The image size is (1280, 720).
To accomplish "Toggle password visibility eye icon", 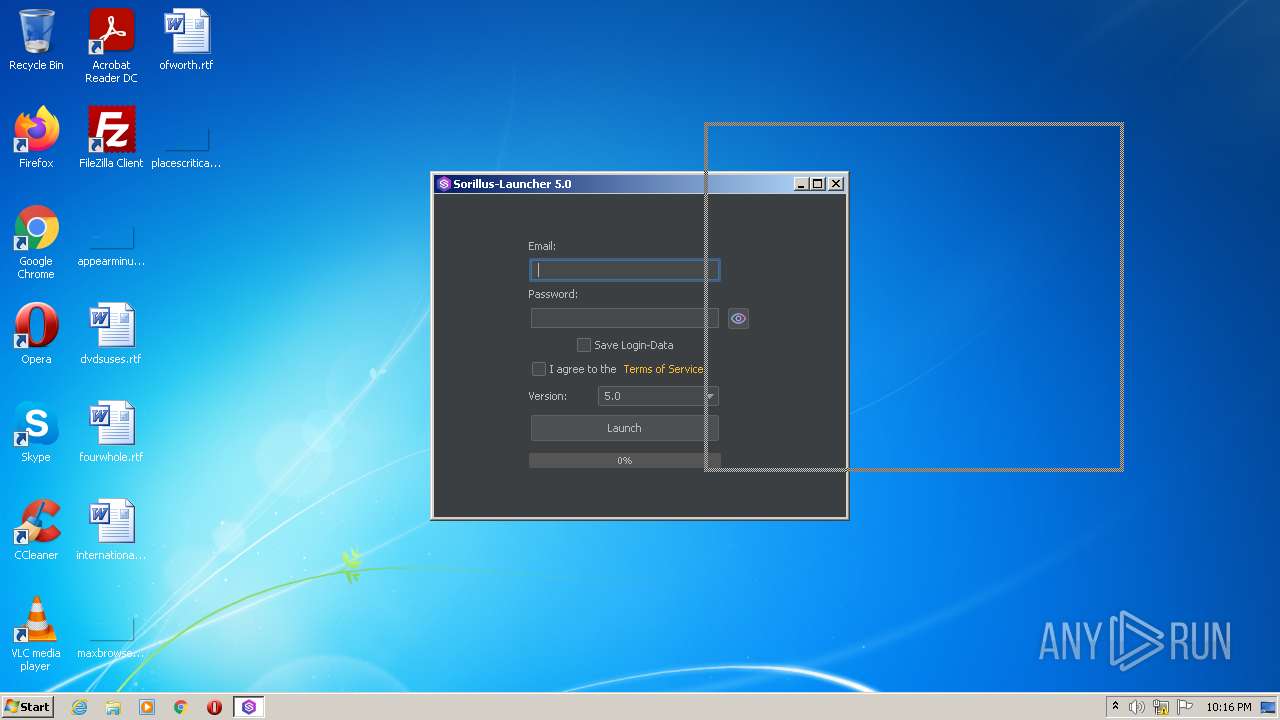I will coord(738,318).
